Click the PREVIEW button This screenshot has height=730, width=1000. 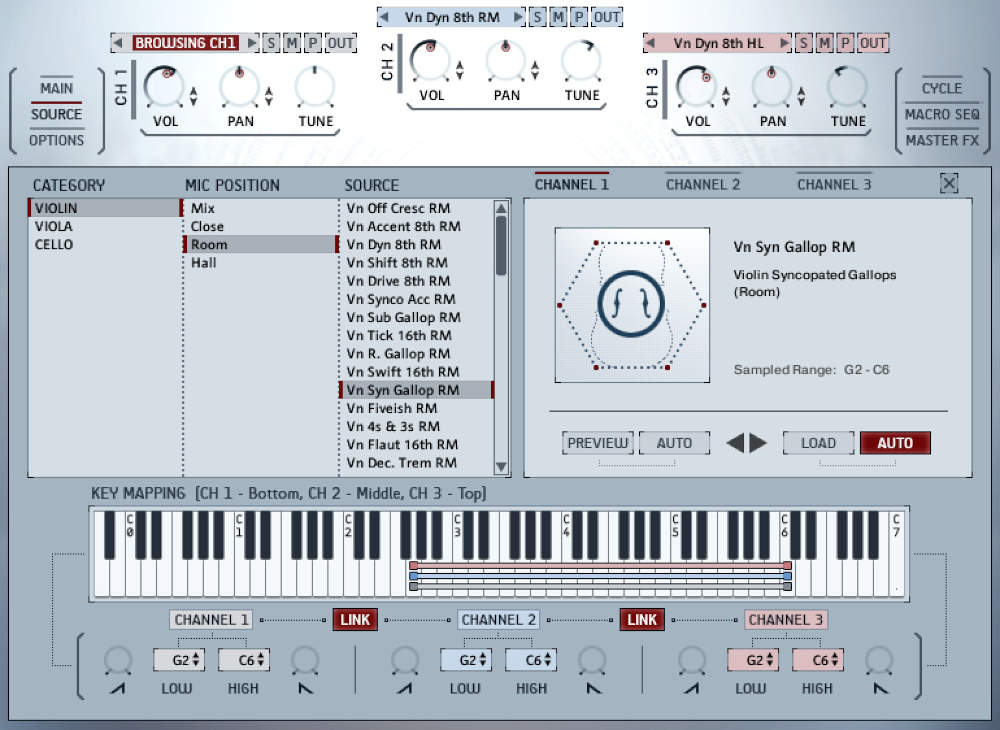tap(597, 442)
